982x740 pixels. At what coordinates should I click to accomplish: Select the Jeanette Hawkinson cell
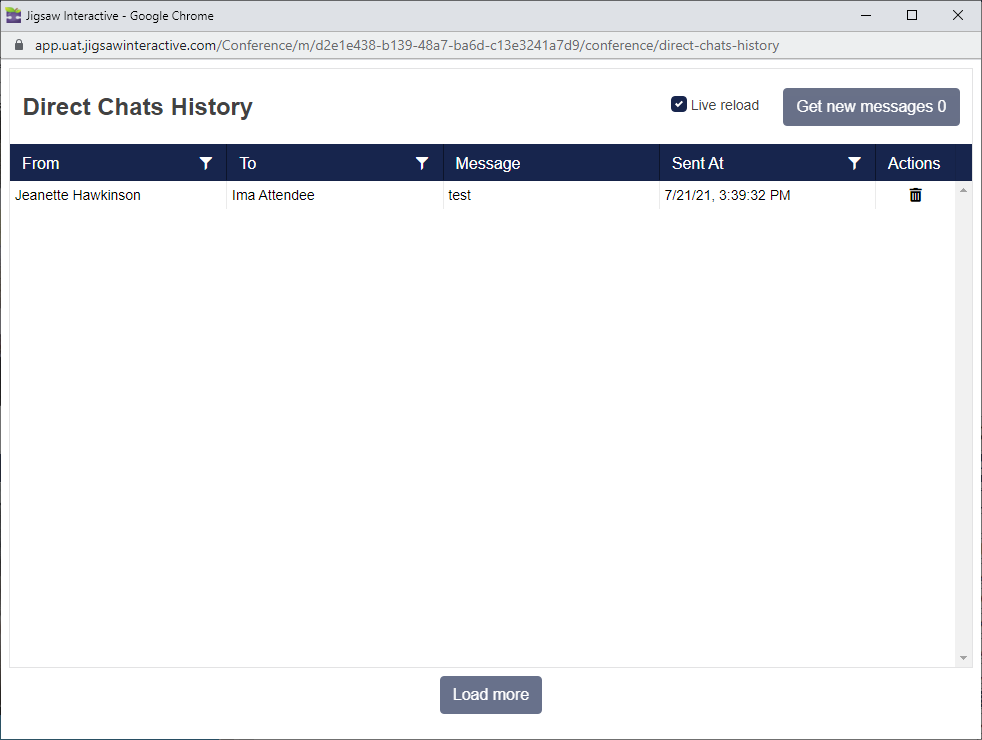click(78, 195)
